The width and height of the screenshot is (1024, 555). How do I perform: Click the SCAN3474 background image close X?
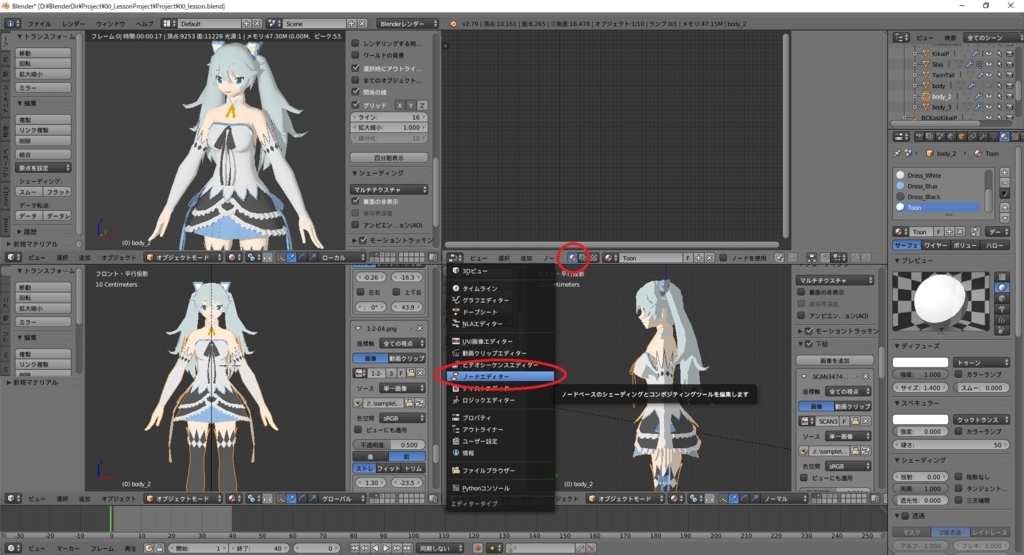coord(865,377)
